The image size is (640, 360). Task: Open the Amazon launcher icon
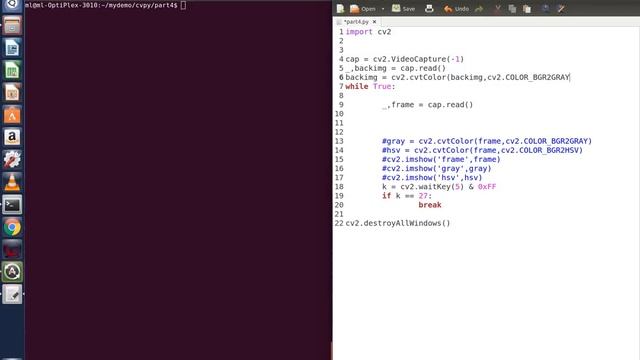[12, 137]
